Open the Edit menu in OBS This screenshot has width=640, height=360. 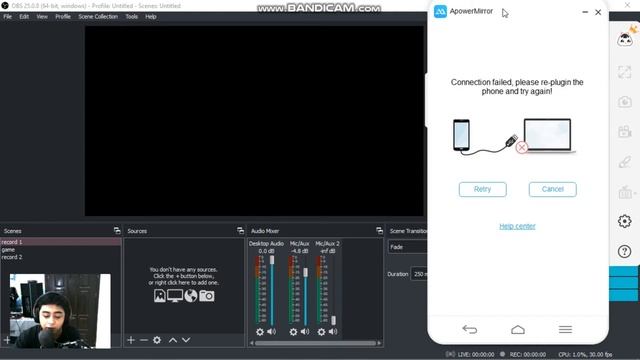click(x=24, y=17)
